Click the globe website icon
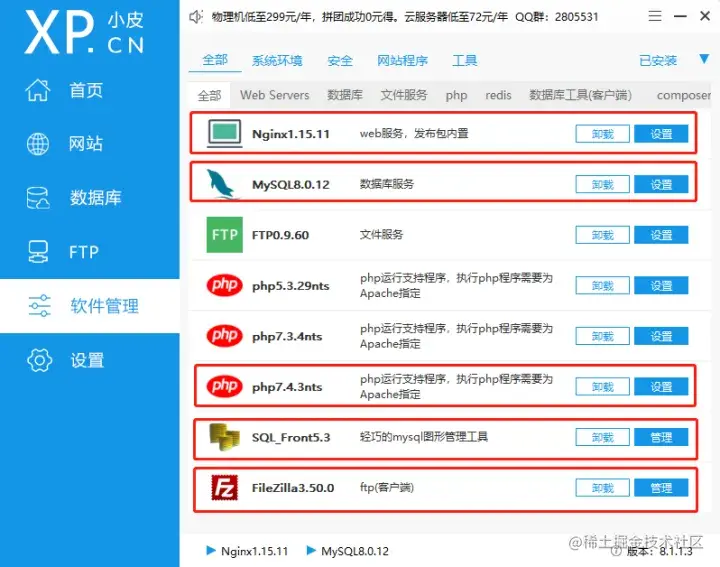Viewport: 720px width, 567px height. click(38, 144)
